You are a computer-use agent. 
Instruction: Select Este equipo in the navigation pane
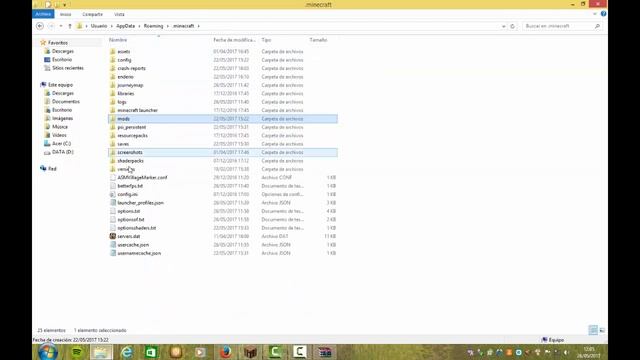pos(60,84)
